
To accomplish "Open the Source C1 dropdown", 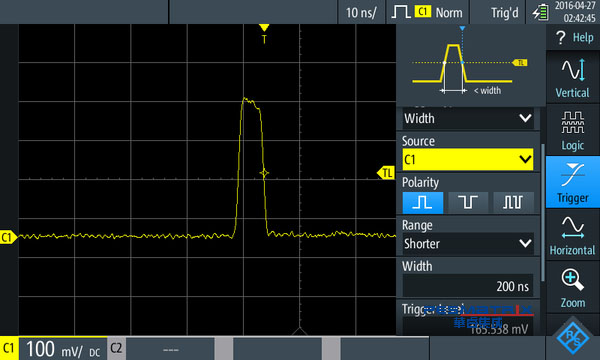I will [468, 160].
